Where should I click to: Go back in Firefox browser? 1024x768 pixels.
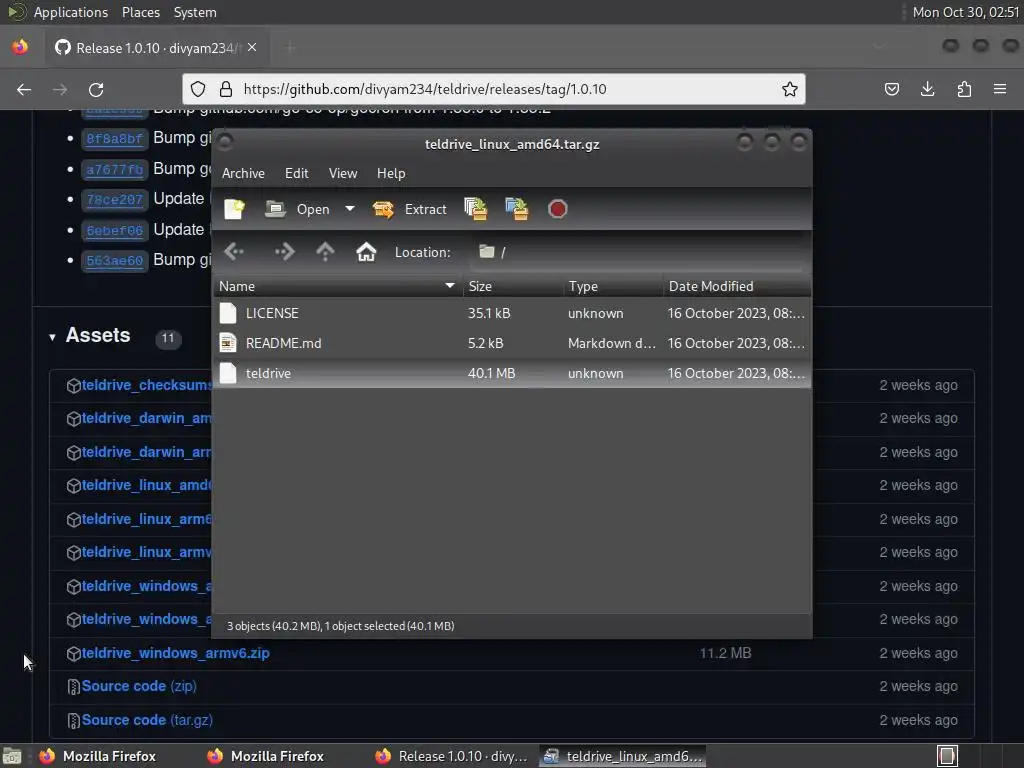[x=24, y=89]
